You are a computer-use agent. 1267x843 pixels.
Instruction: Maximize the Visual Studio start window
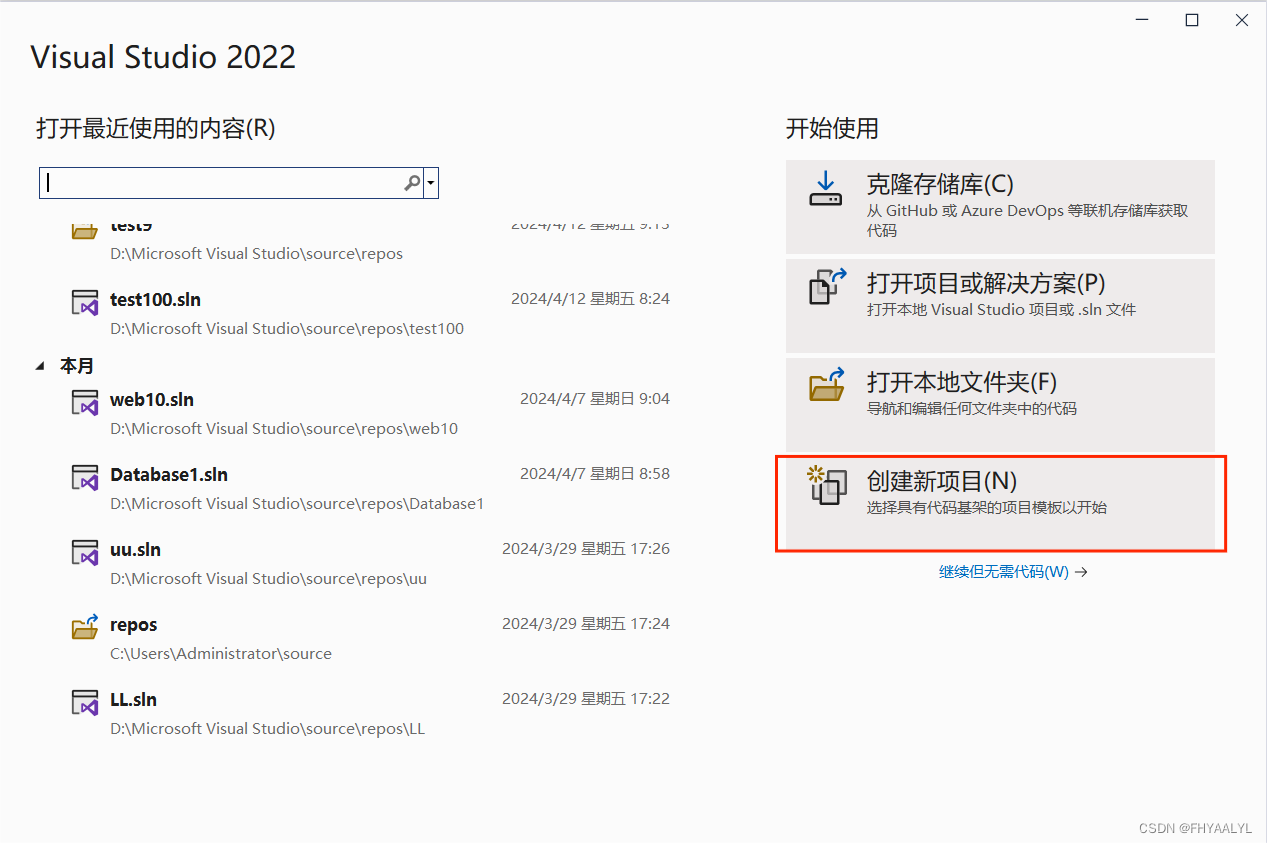(x=1191, y=20)
